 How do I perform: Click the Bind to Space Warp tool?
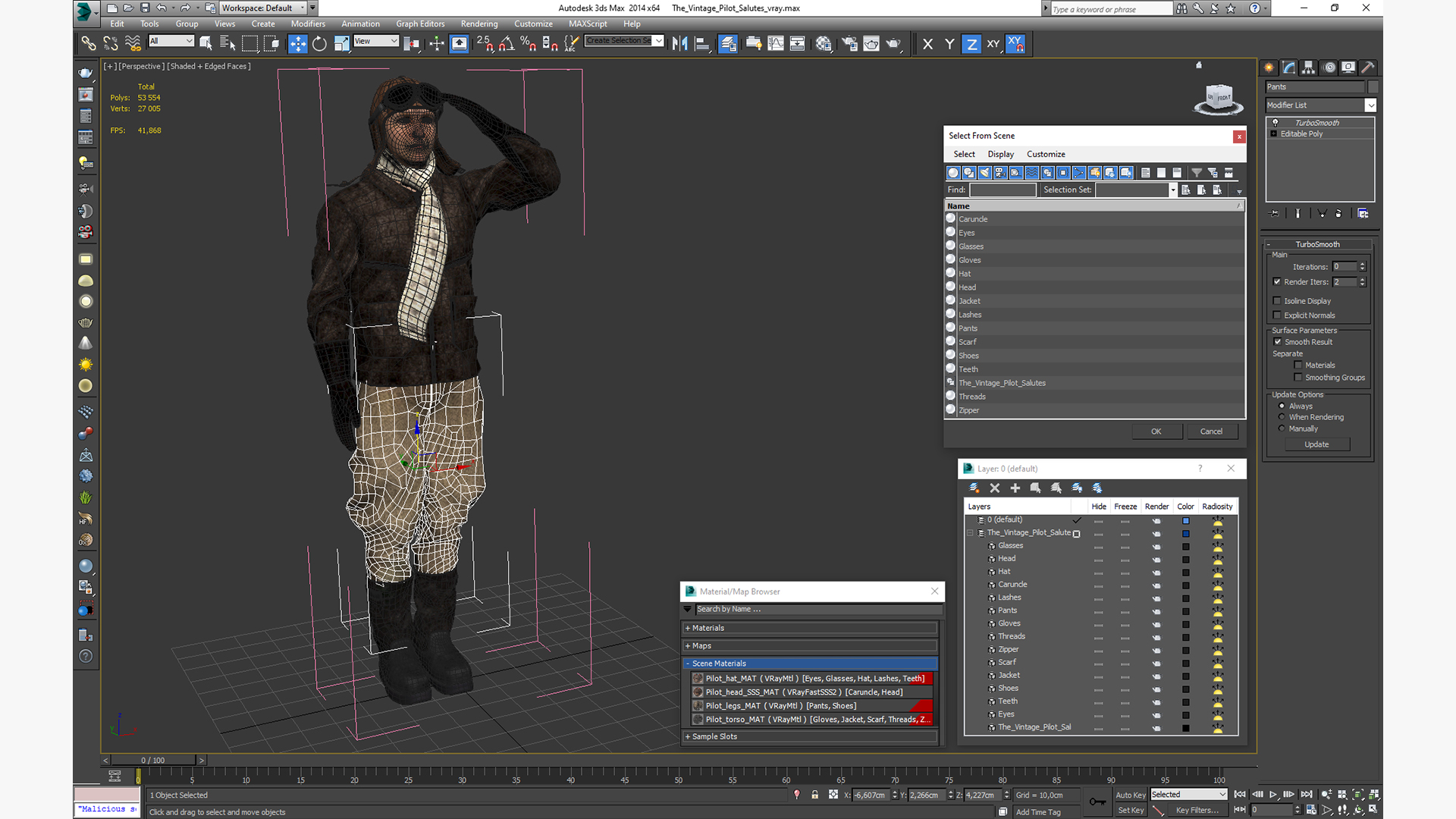coord(133,44)
